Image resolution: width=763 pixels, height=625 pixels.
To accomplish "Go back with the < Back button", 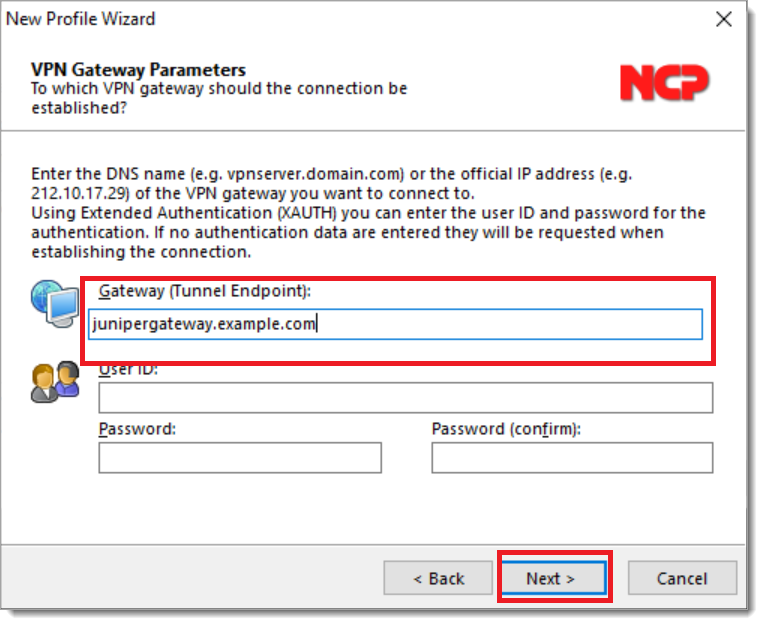I will pos(439,578).
